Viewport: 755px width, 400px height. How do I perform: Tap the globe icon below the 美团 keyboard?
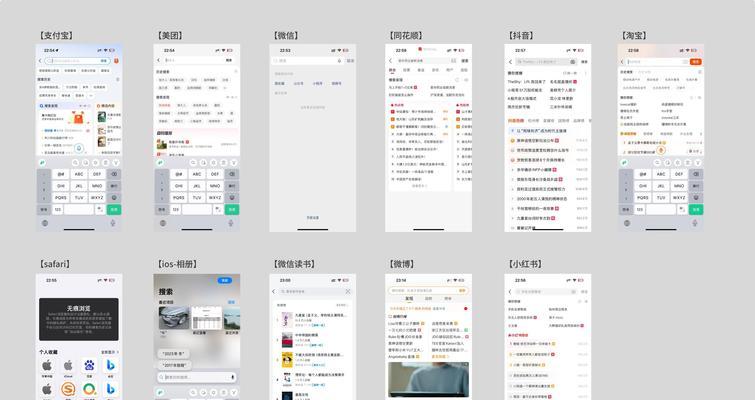click(x=163, y=223)
